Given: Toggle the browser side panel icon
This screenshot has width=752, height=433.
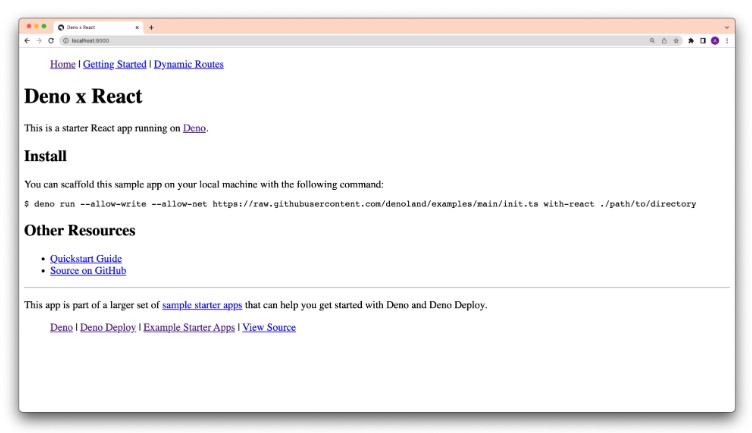Looking at the screenshot, I should point(703,41).
